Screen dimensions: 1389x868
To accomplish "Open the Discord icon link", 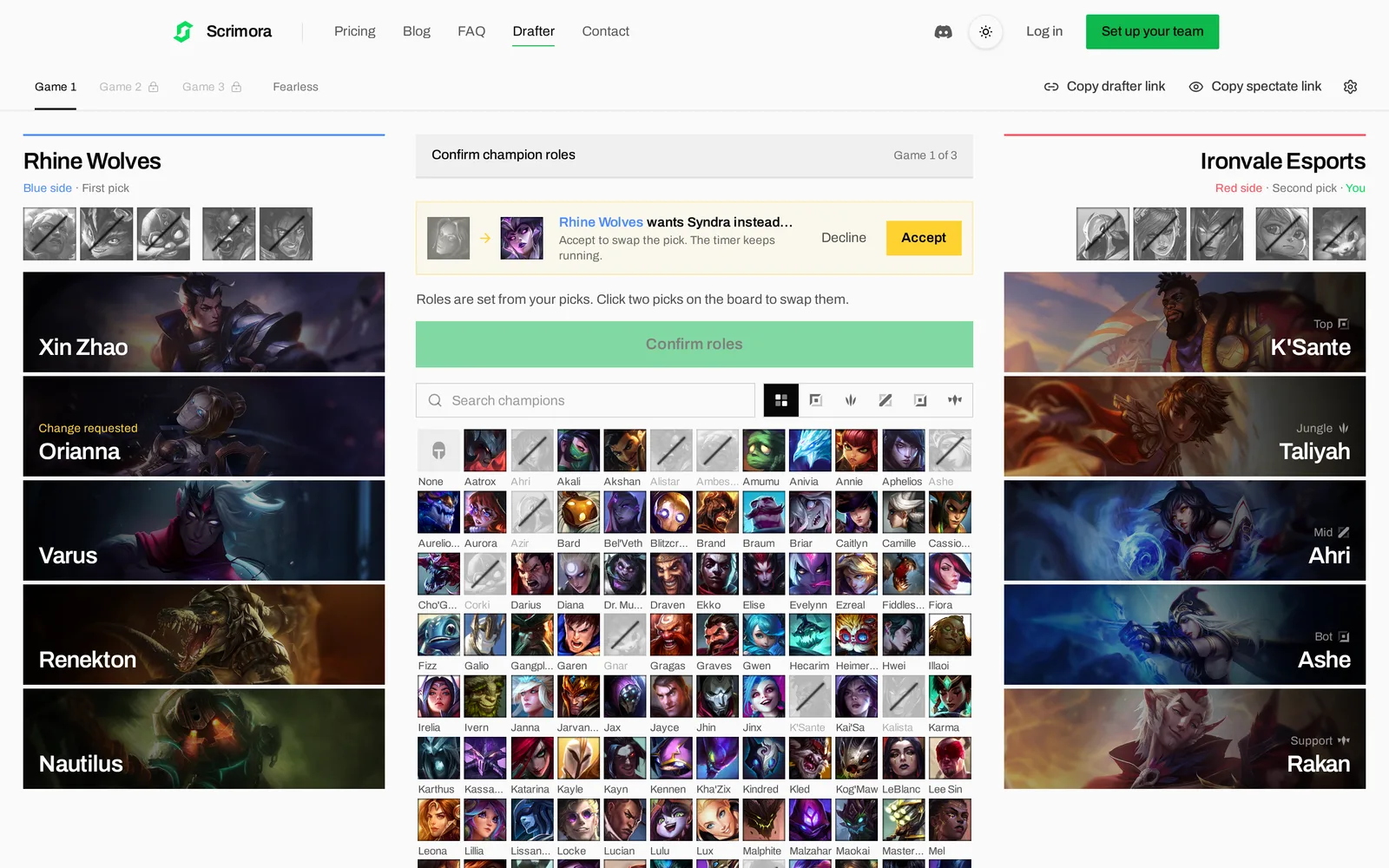I will point(943,32).
